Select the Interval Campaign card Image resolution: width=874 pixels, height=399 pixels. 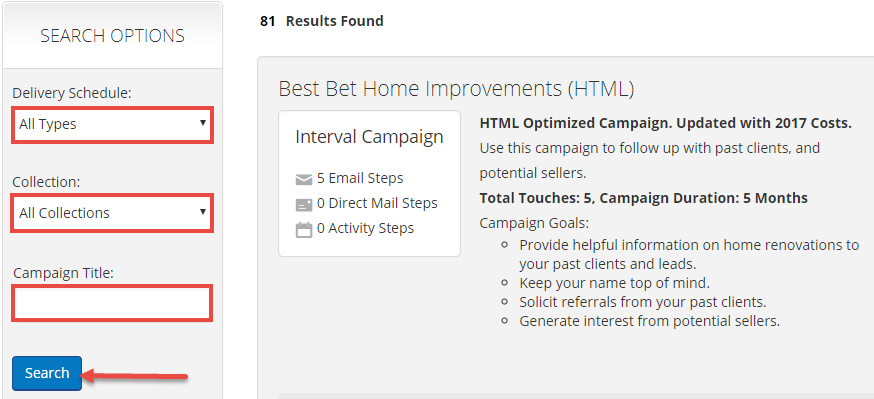coord(370,183)
